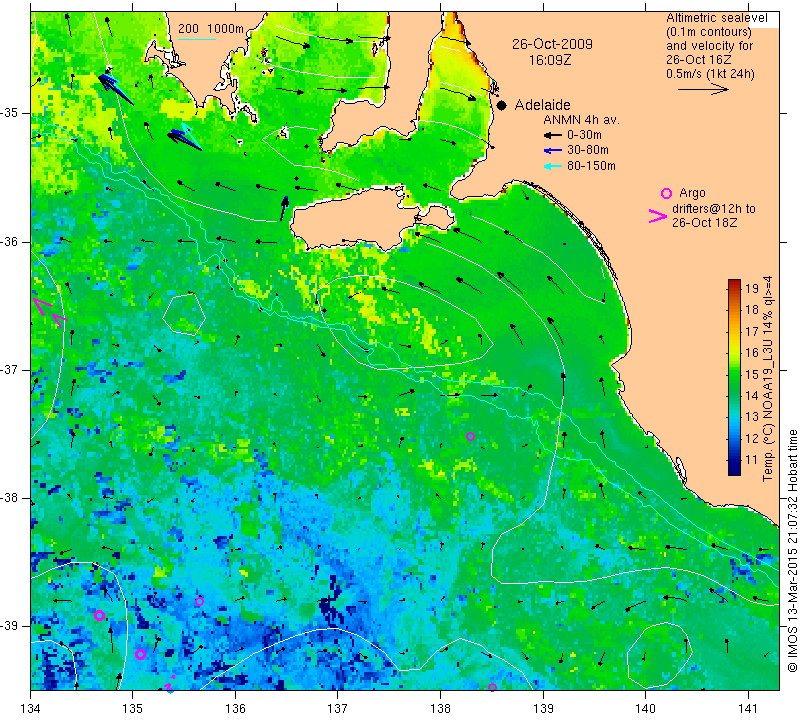Click the Adelaide label

coord(542,105)
